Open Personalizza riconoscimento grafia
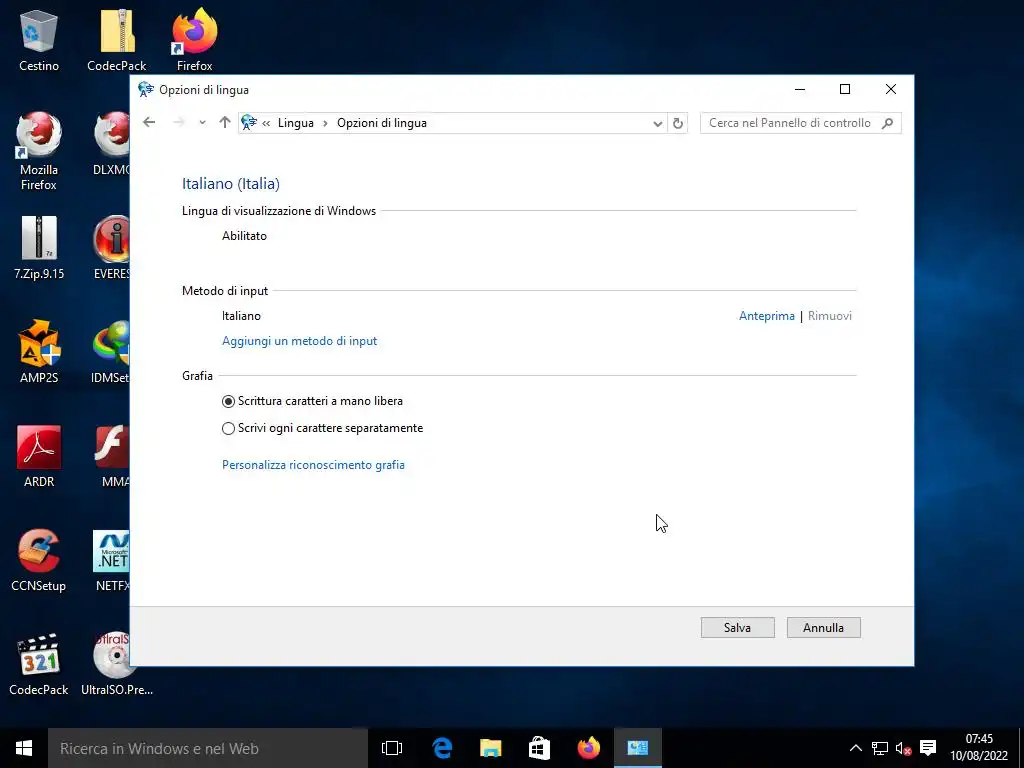1024x768 pixels. [x=313, y=465]
